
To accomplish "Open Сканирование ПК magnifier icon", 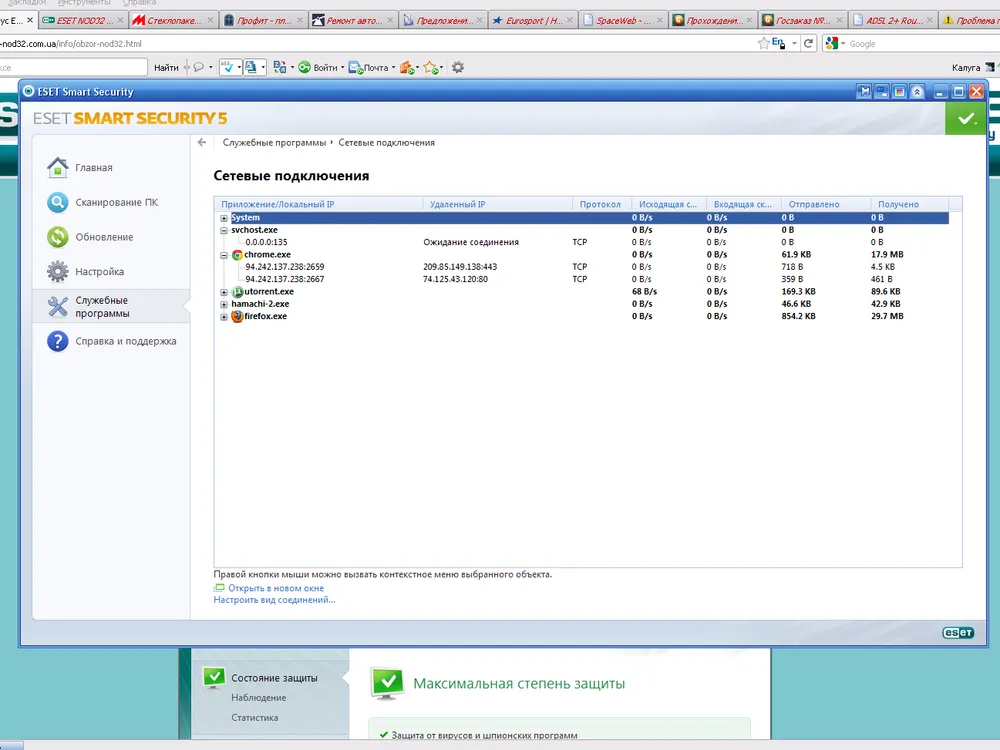I will click(58, 203).
